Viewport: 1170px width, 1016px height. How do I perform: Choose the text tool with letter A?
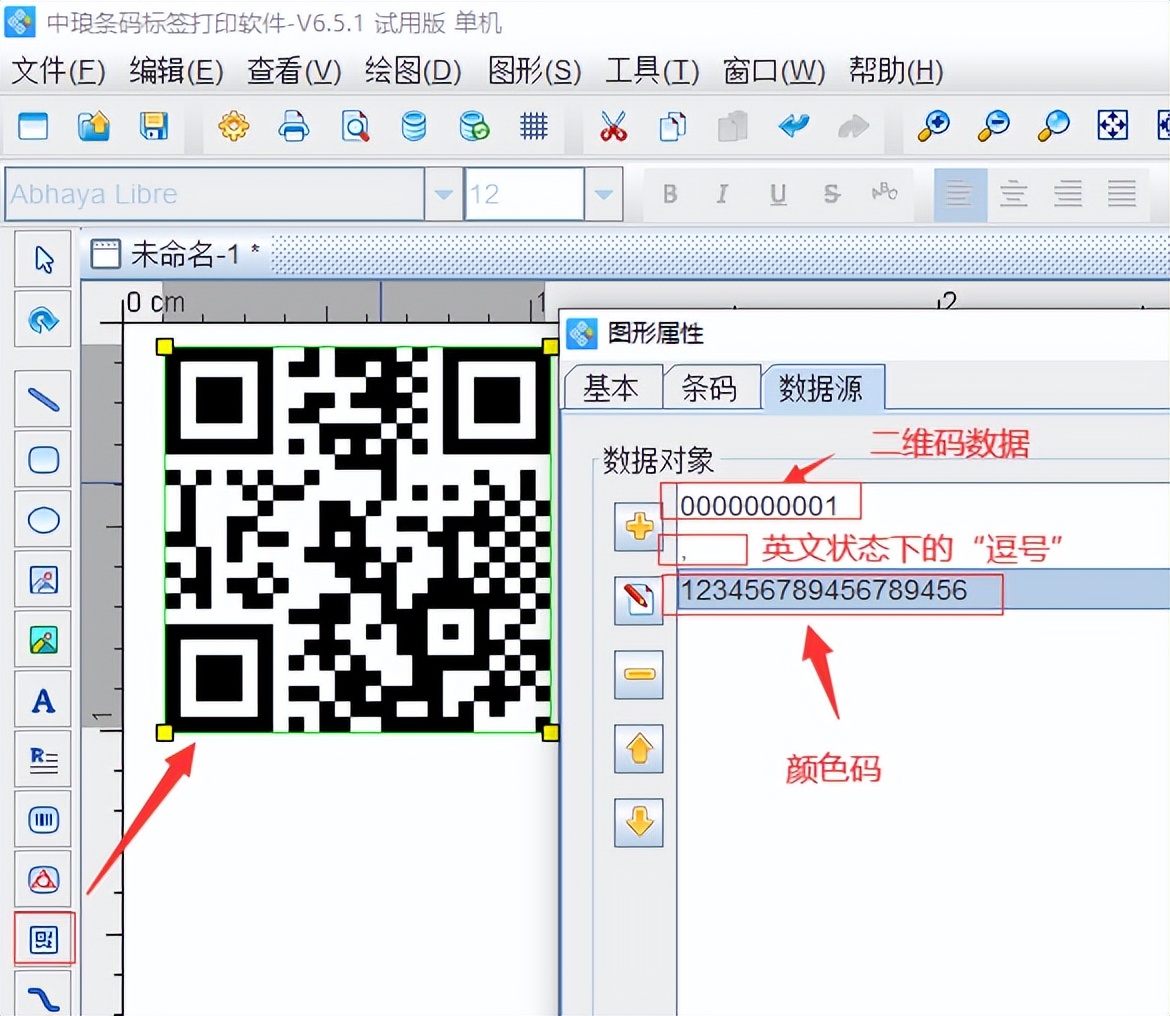tap(44, 700)
